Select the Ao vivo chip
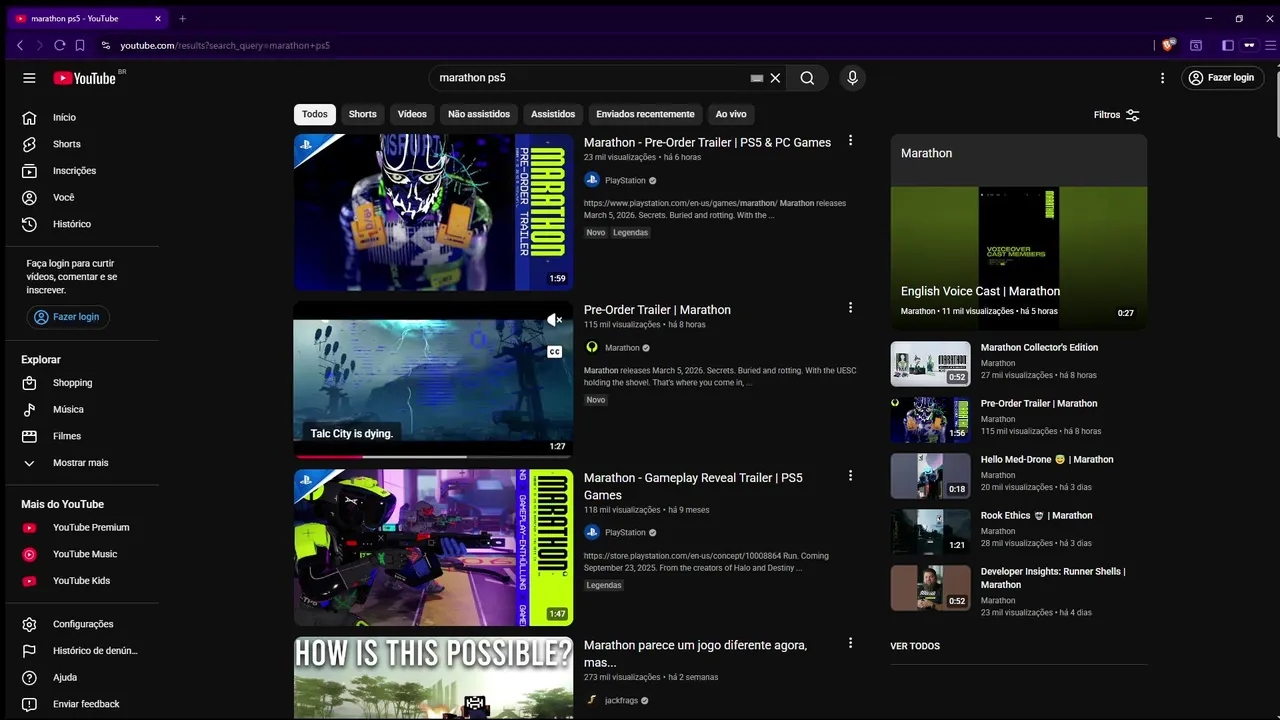 [731, 114]
